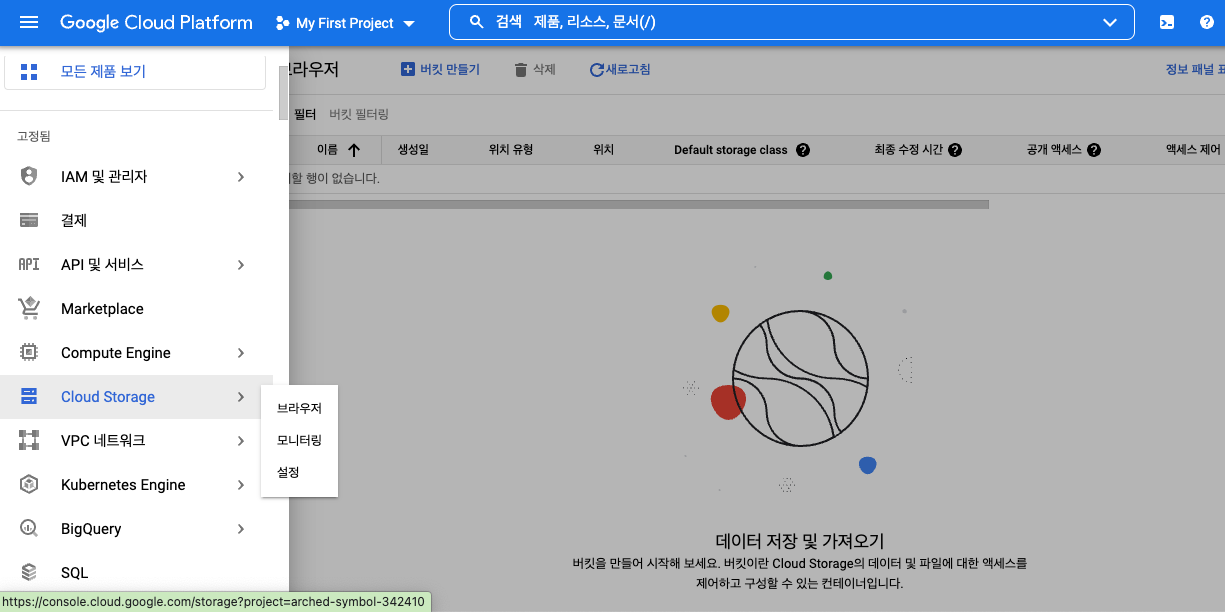Expand BigQuery submenu arrow
This screenshot has width=1225, height=612.
[241, 528]
